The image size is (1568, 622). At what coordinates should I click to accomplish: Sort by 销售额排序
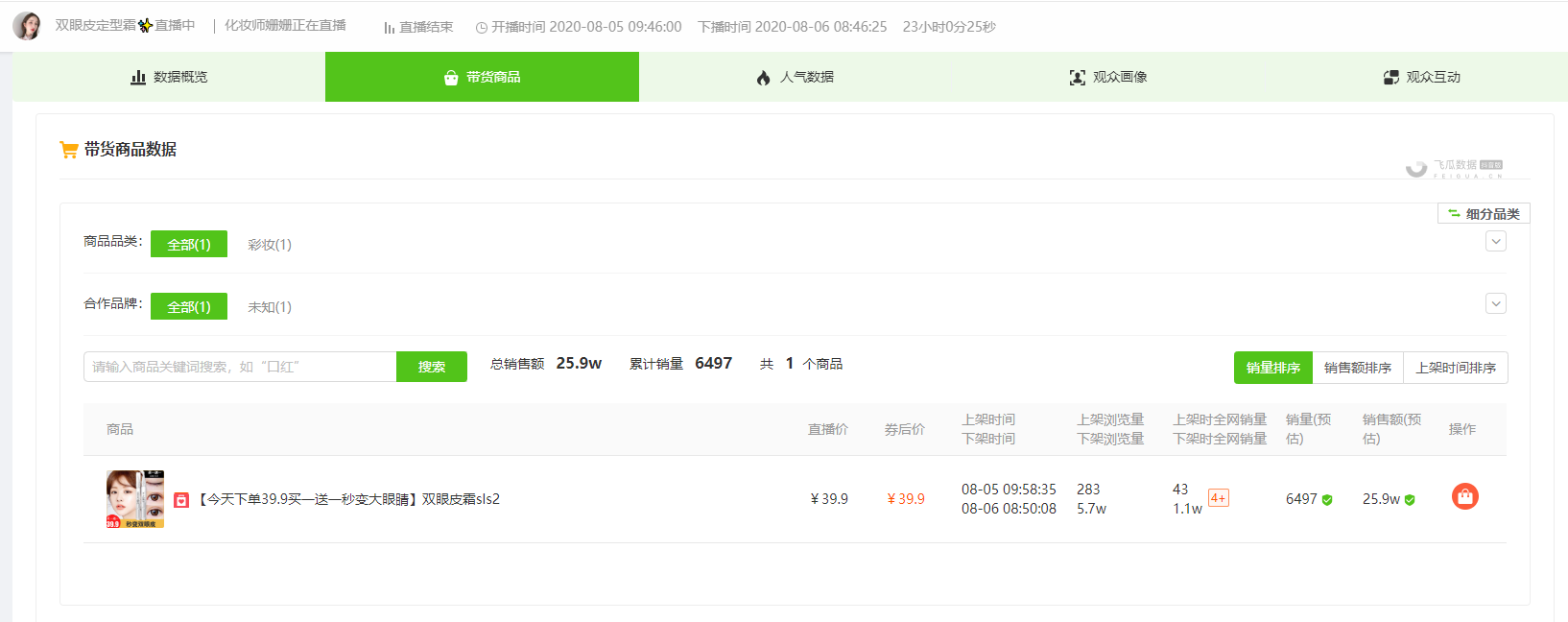pos(1358,368)
